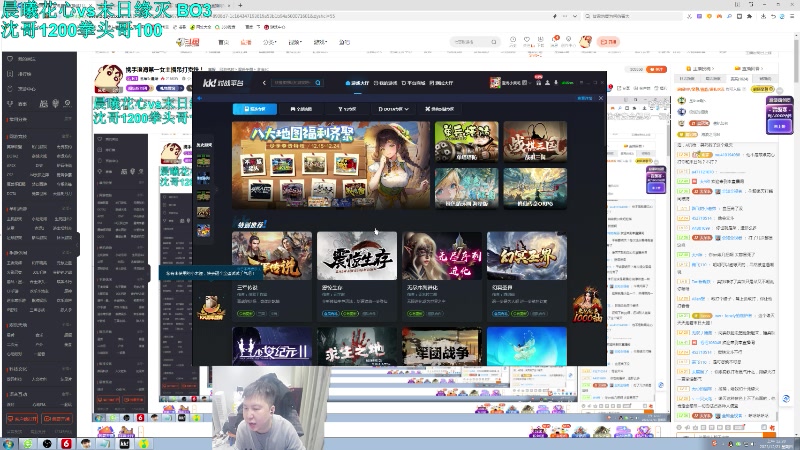800x450 pixels.
Task: Click the orange button in Huya header
Action: pyautogui.click(x=608, y=42)
